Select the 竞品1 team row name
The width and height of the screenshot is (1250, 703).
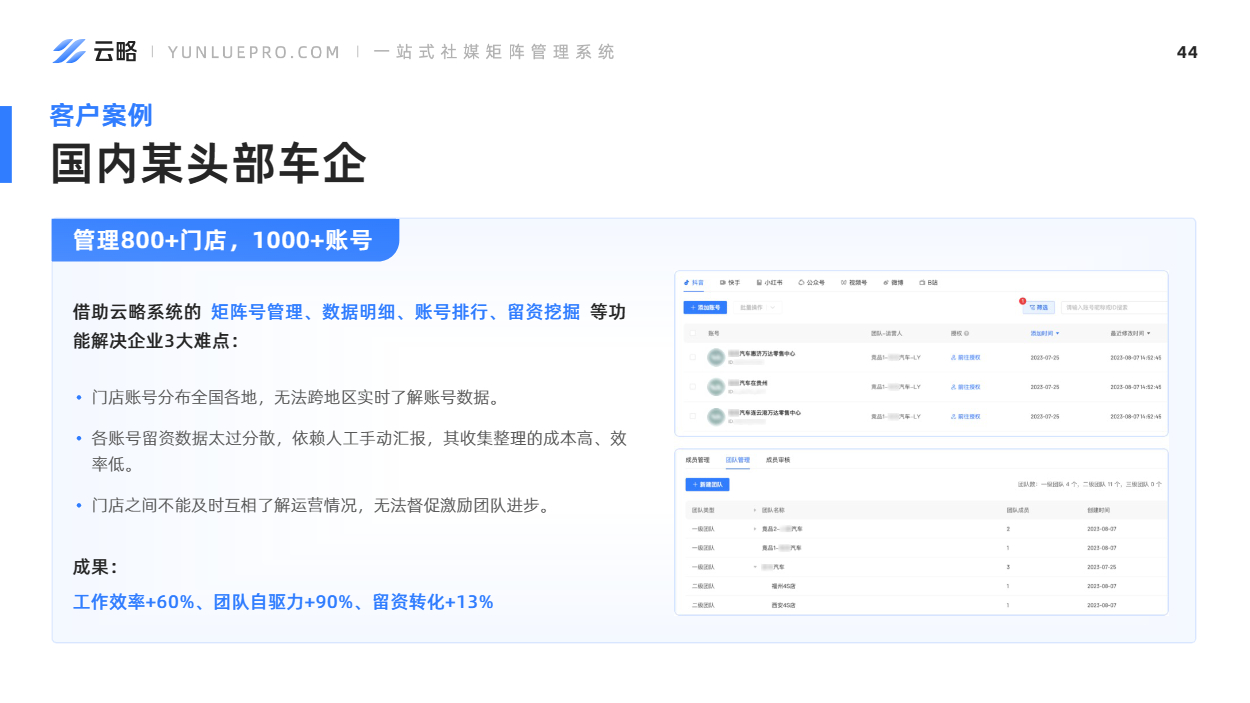(782, 548)
